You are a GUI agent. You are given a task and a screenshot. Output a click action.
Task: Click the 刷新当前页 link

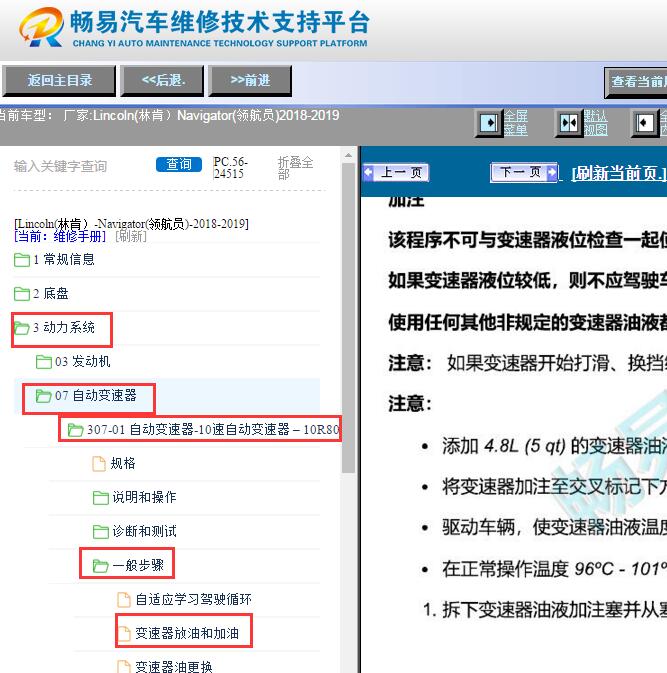[x=619, y=173]
